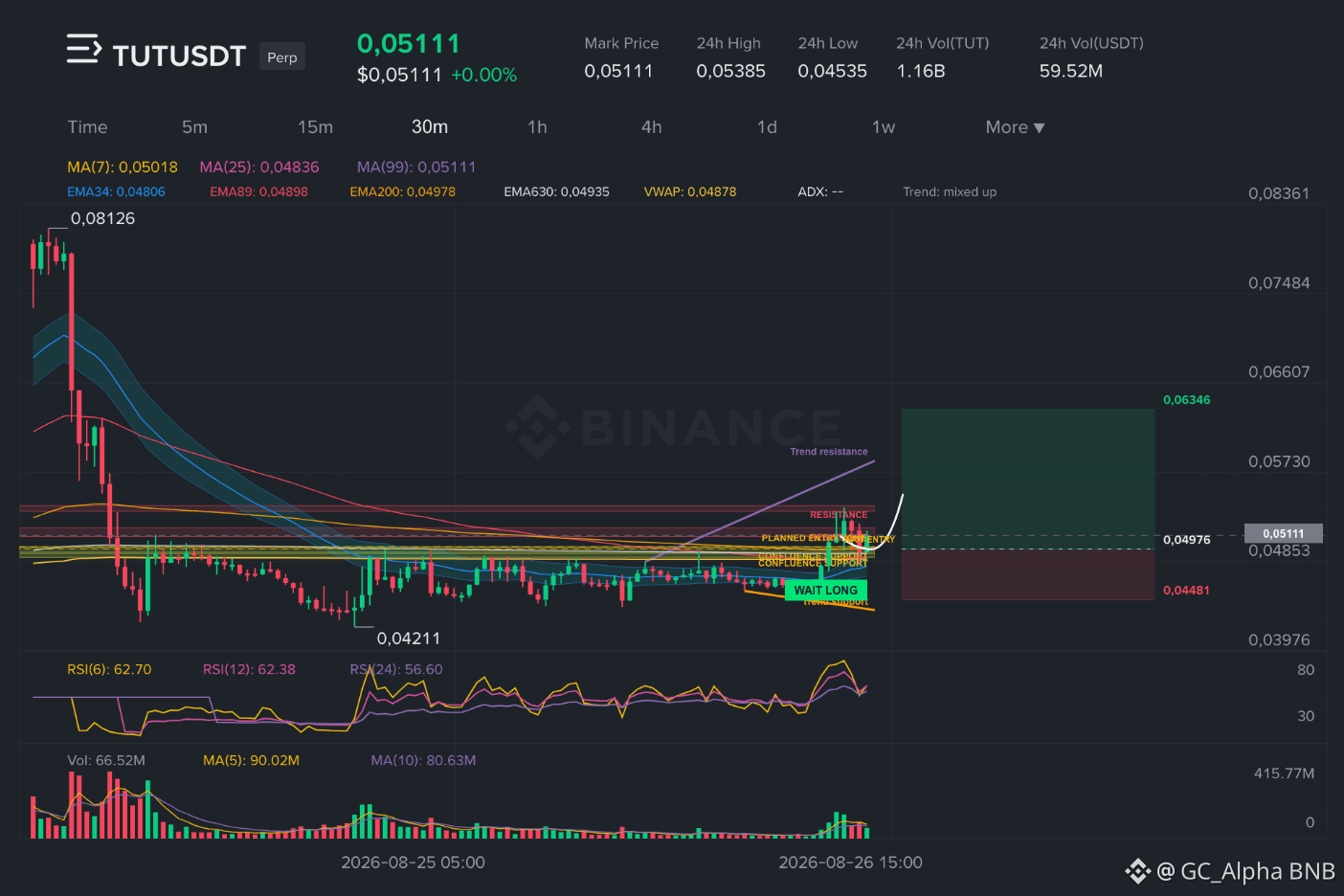The height and width of the screenshot is (896, 1344).
Task: Switch to the Time chart tab
Action: coord(87,127)
